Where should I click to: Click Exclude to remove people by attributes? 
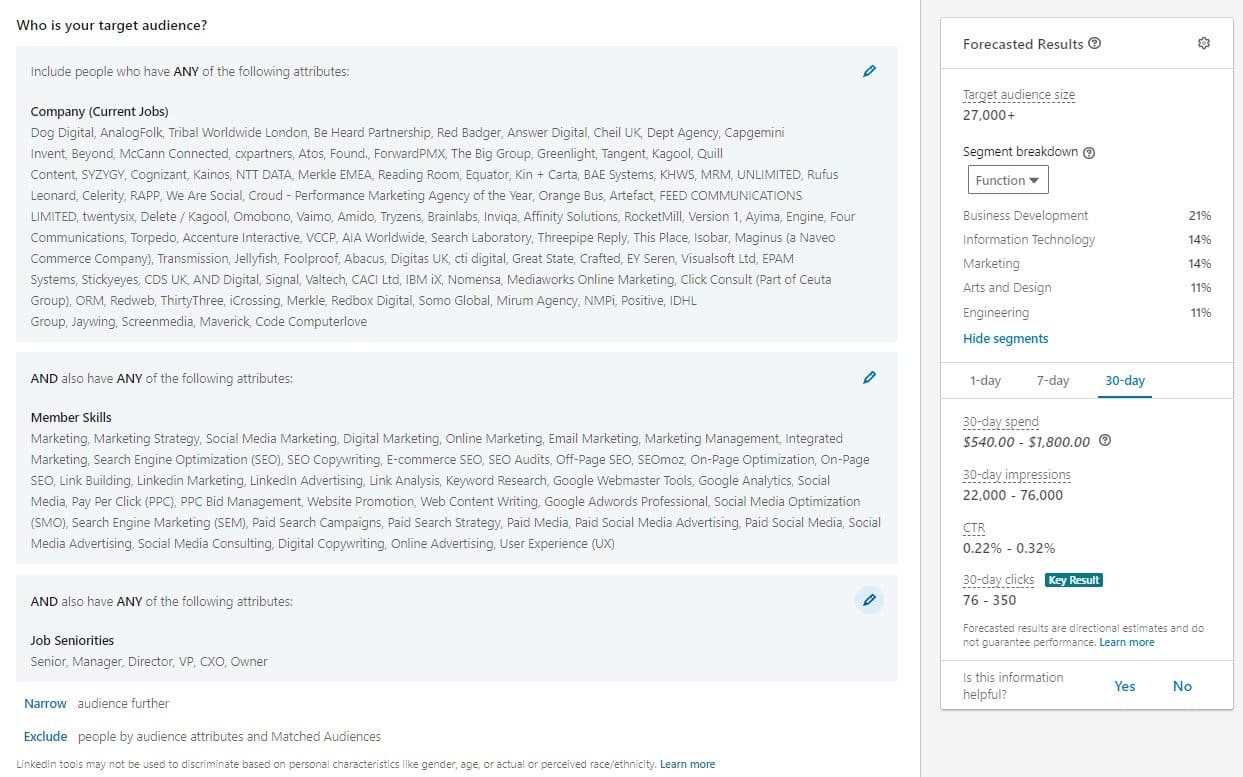click(46, 737)
